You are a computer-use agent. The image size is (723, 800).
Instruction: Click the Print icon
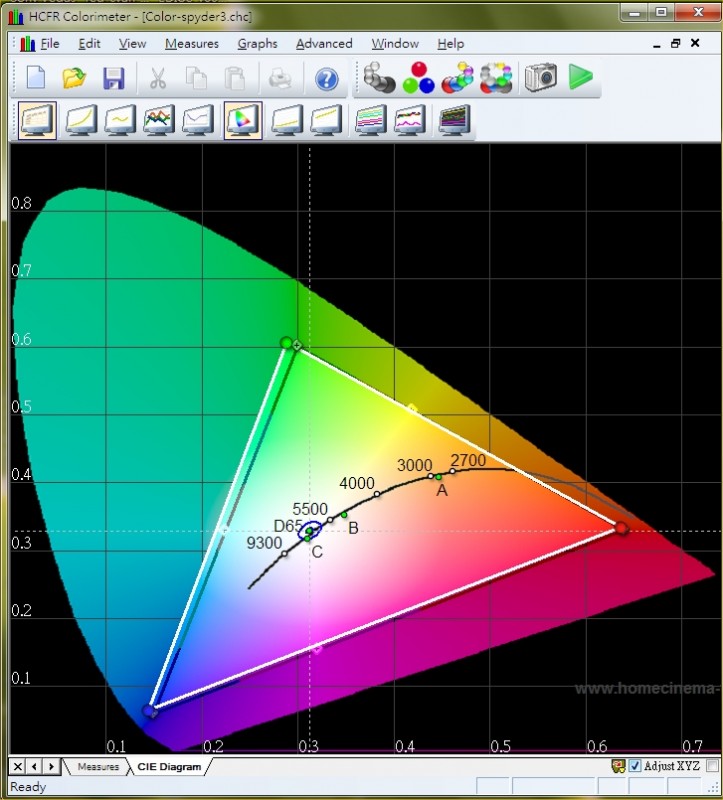(280, 79)
